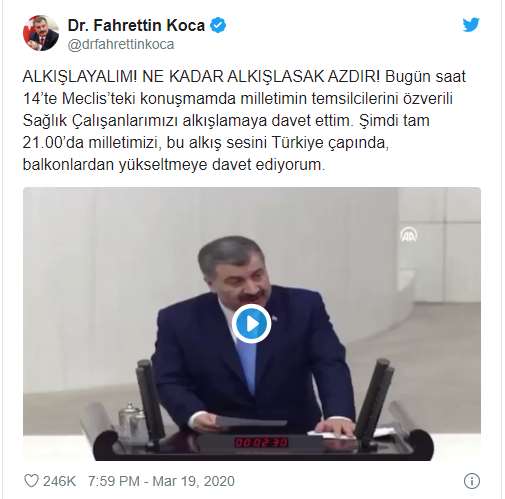This screenshot has height=499, width=505.
Task: Click the tweet text beginning ALKIŞLAYALIM
Action: [244, 120]
